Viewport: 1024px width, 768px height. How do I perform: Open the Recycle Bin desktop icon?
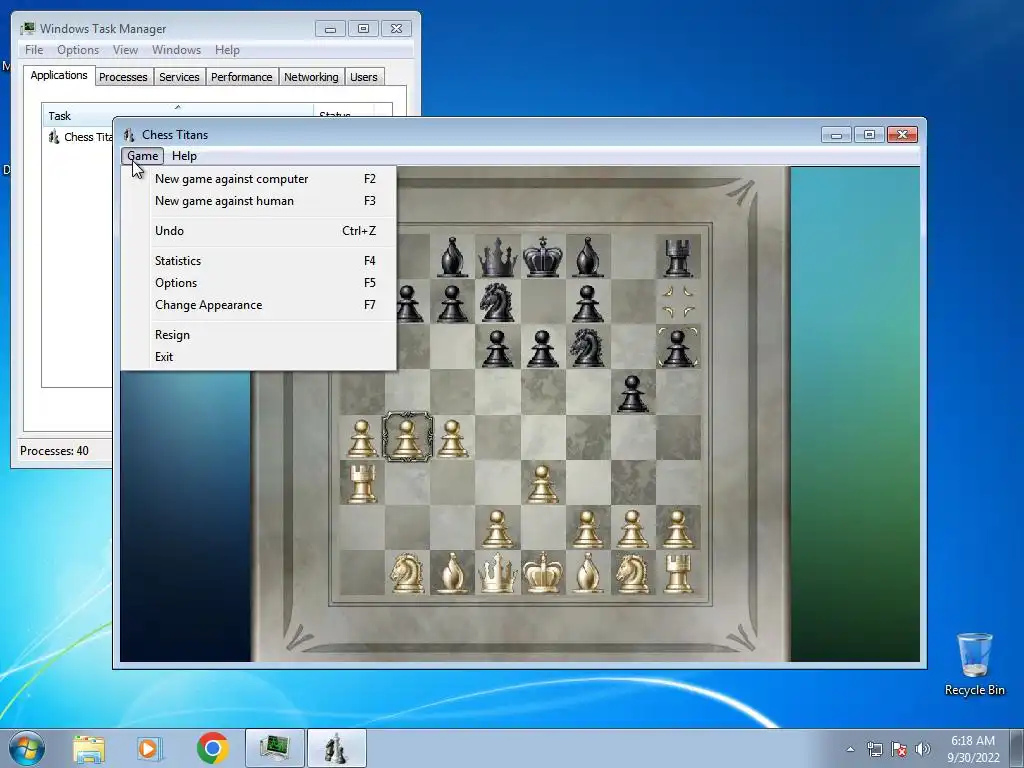click(x=974, y=665)
